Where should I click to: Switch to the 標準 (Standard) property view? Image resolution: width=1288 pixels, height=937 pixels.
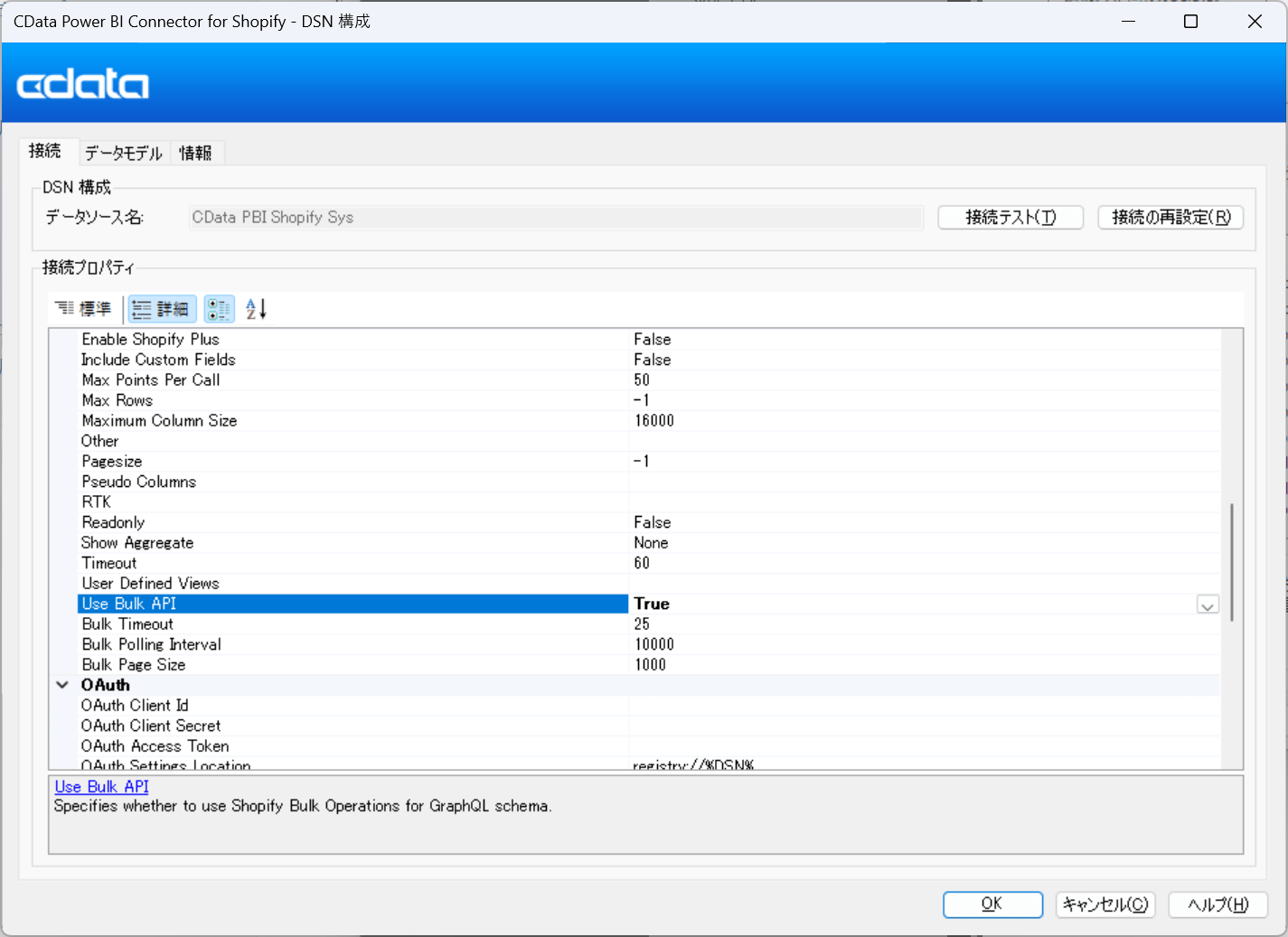[83, 309]
